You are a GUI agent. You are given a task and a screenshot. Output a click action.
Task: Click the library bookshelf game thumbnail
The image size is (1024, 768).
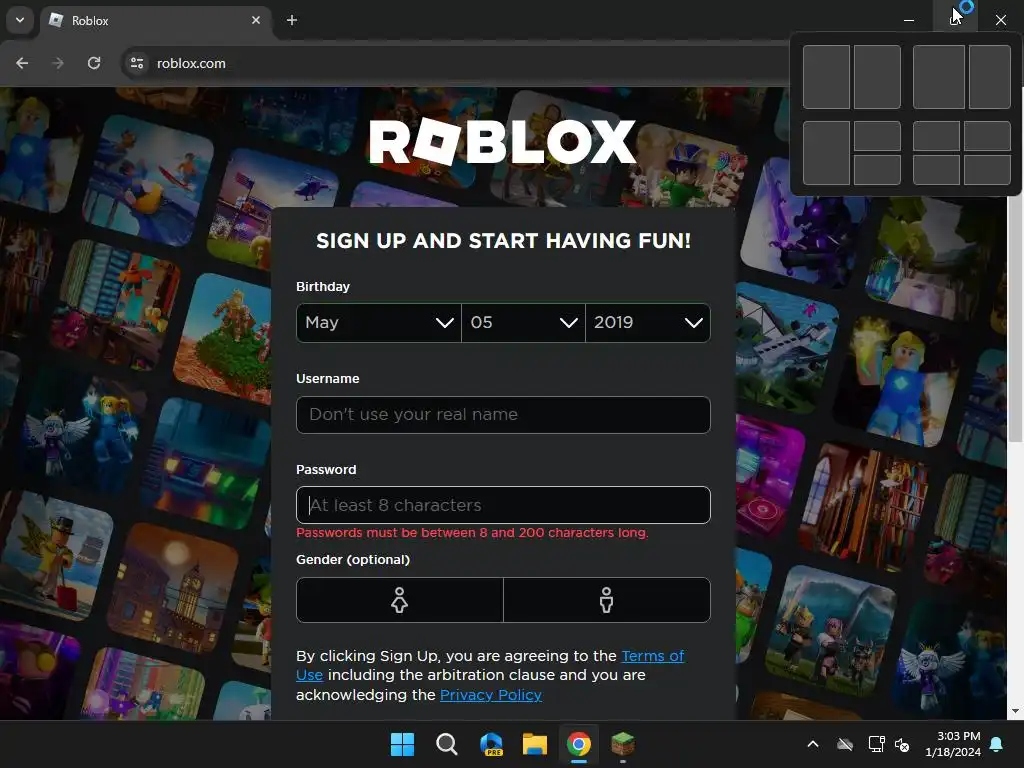click(865, 506)
